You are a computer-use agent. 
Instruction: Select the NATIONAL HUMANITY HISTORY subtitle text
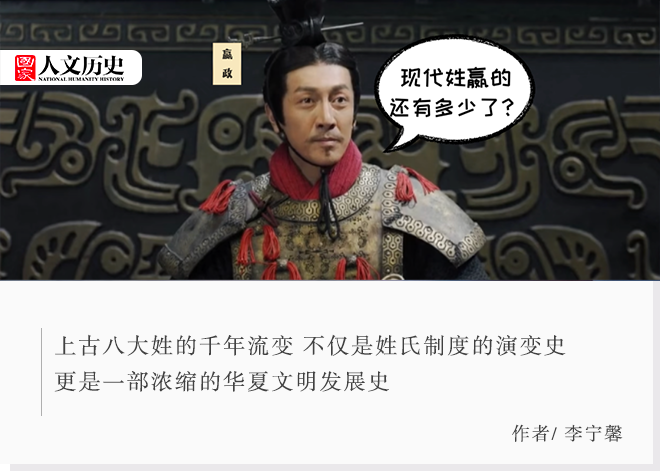tap(81, 79)
